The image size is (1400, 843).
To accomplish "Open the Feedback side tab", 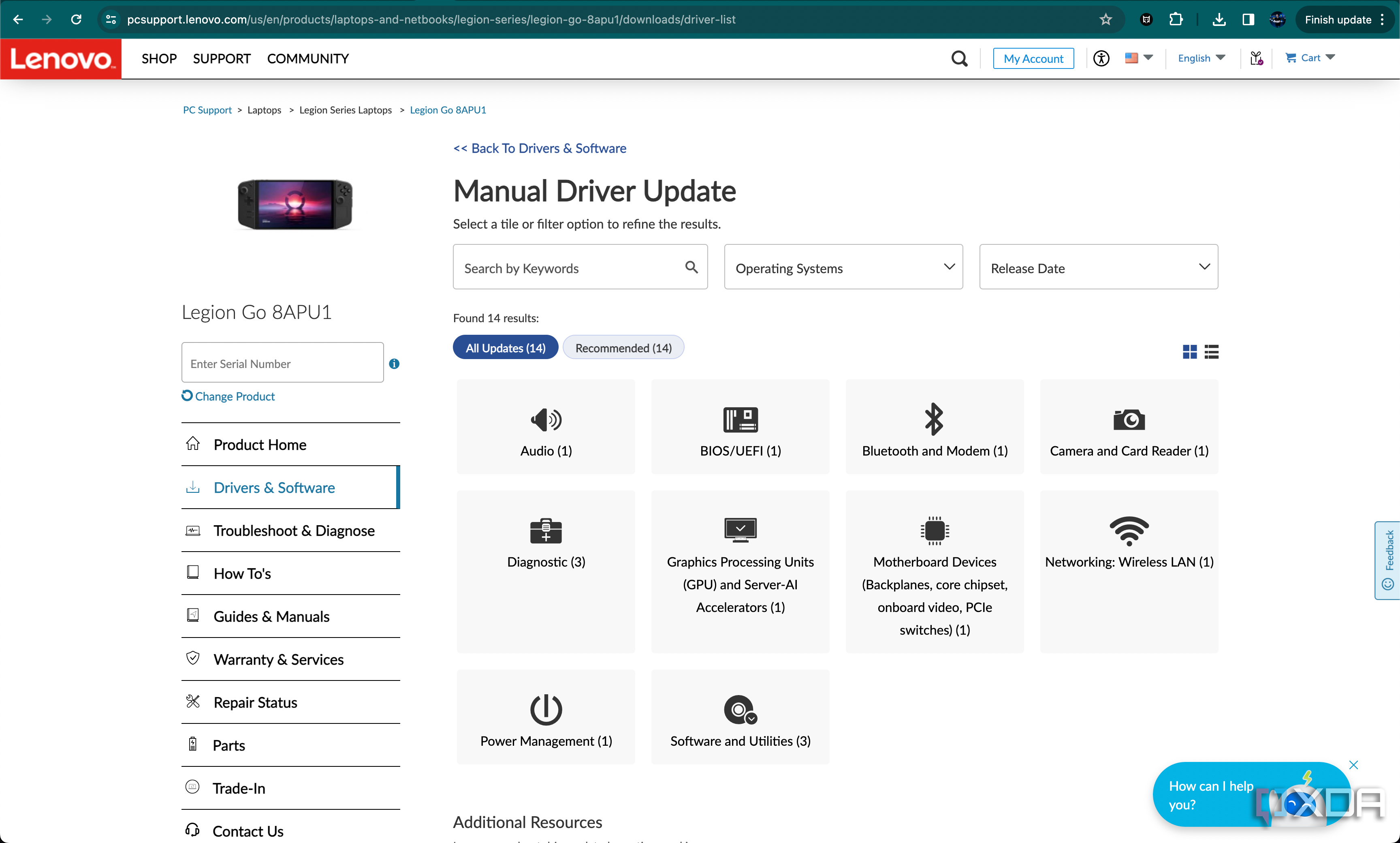I will pos(1387,560).
